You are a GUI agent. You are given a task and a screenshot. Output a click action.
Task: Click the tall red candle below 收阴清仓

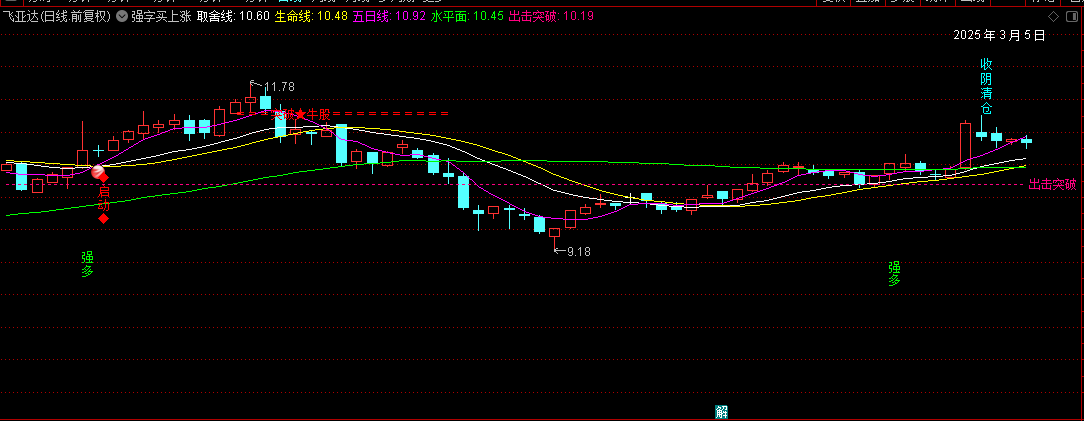[965, 145]
